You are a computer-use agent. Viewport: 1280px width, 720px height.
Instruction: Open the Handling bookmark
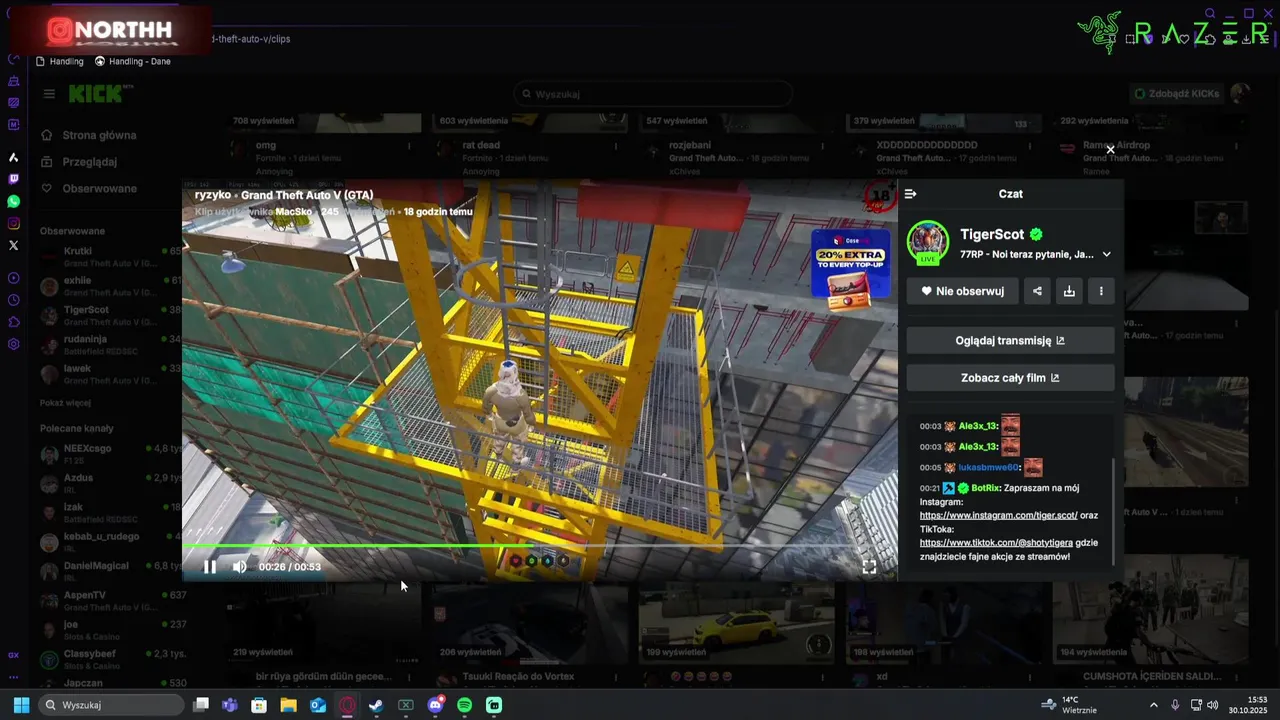pos(60,61)
